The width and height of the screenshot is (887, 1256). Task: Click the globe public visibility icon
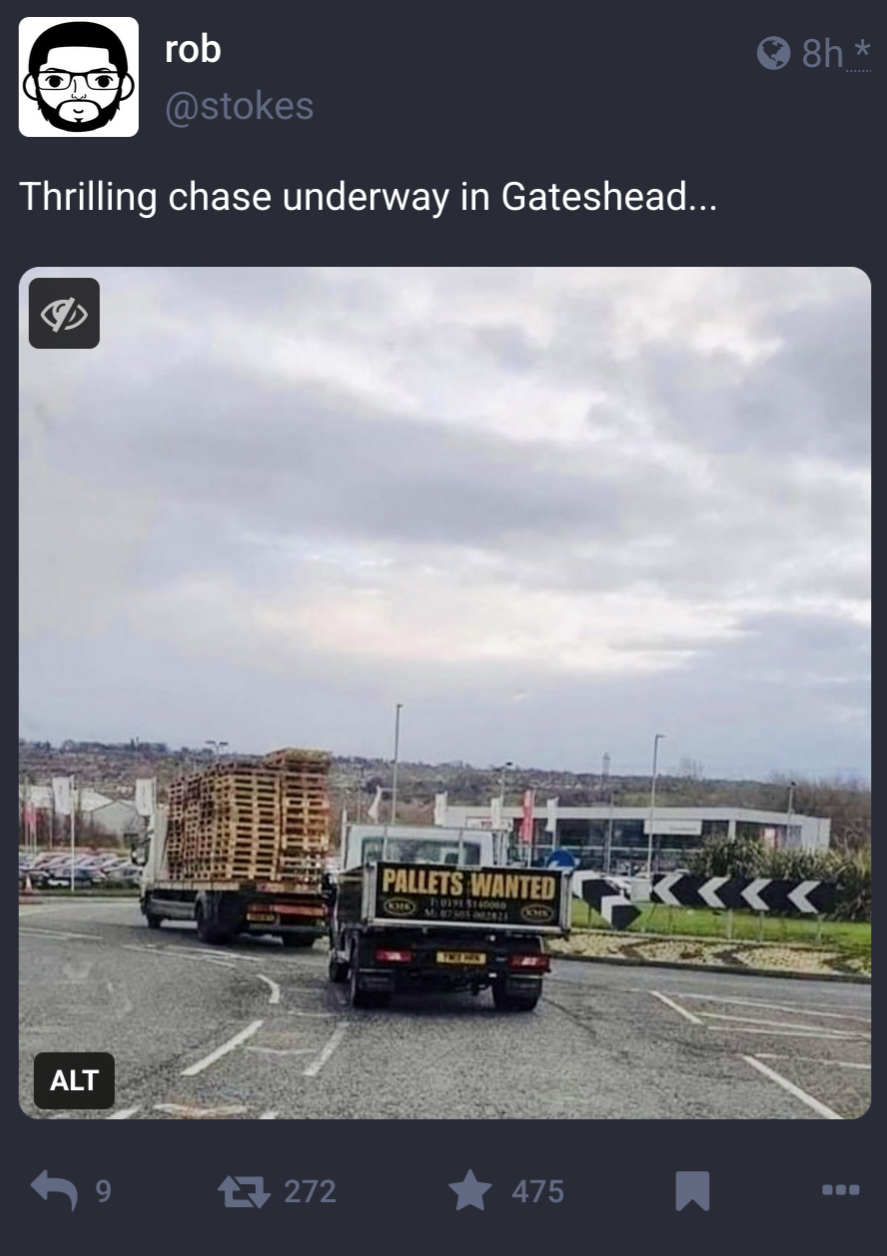coord(773,53)
